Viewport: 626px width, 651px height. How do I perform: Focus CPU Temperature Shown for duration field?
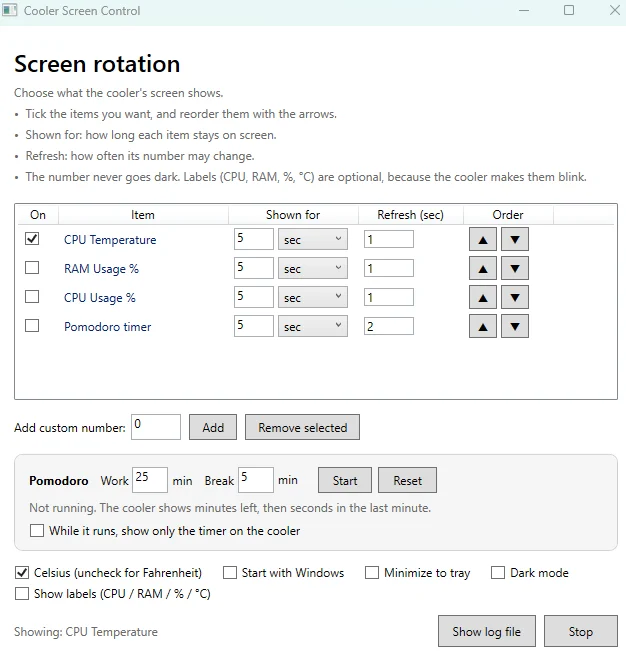[x=254, y=239]
